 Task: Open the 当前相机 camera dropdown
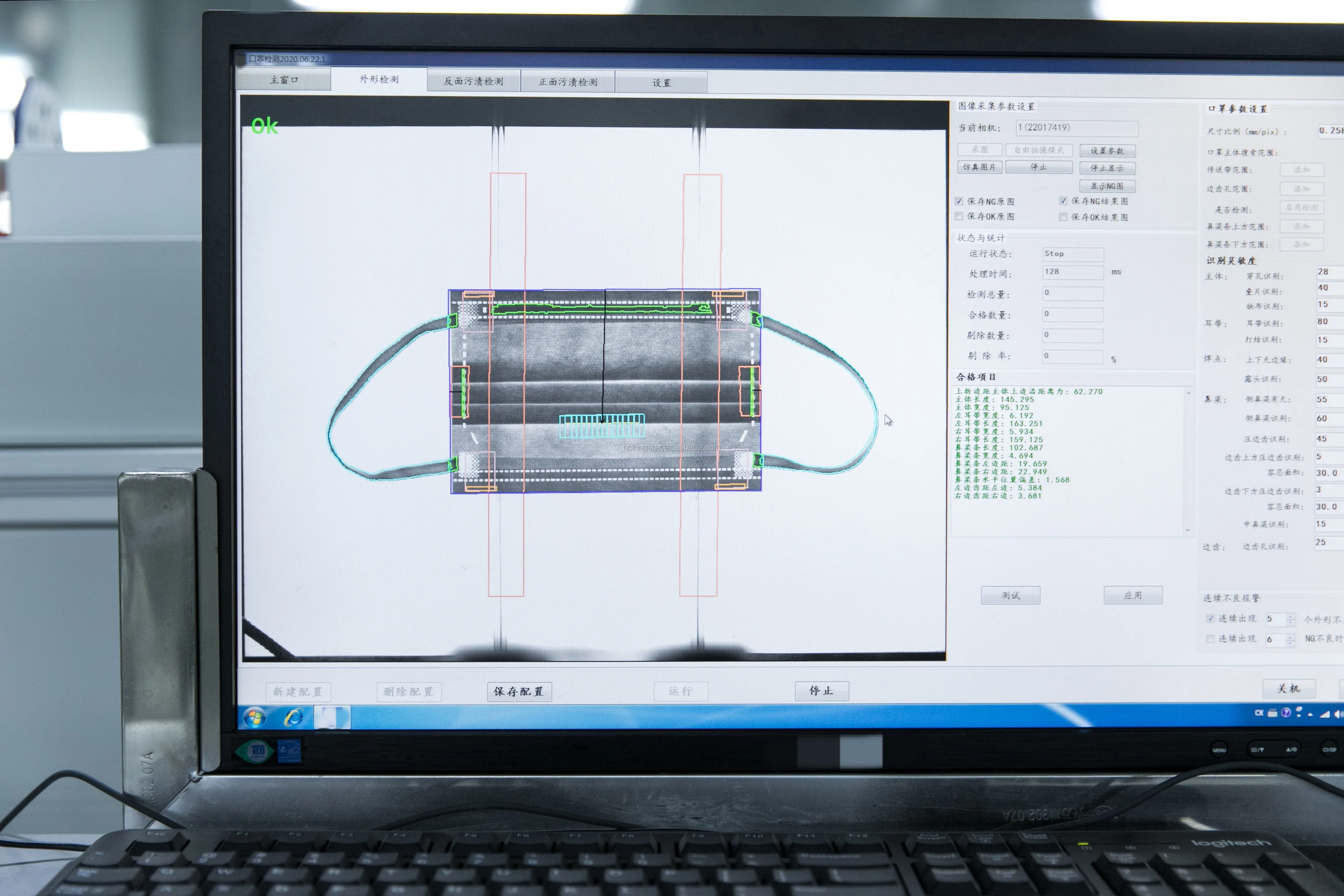(1077, 128)
